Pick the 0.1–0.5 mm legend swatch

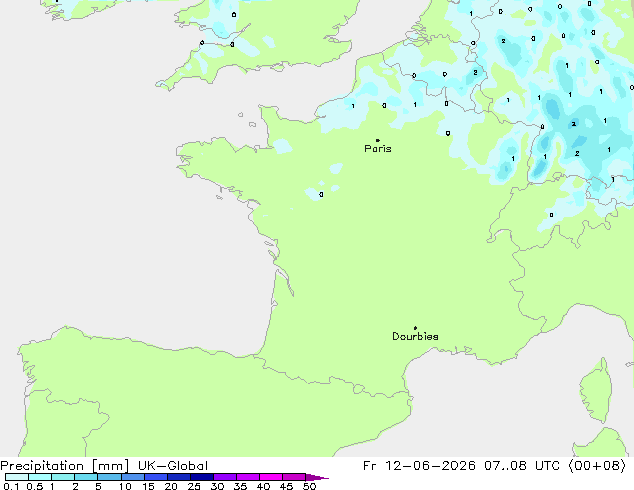coord(17,477)
